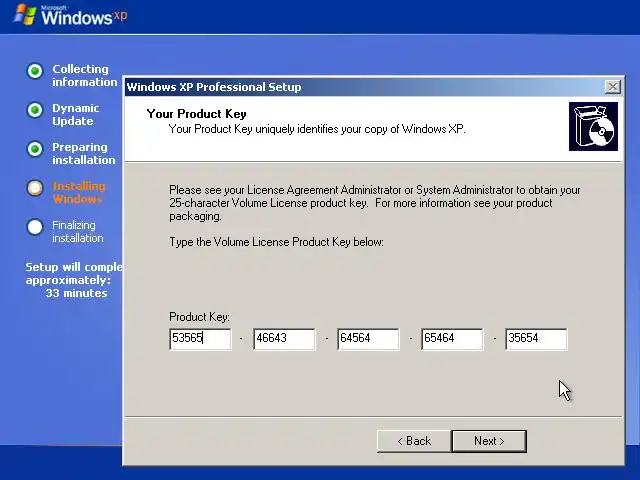Focus the first product key field 53565

point(200,339)
